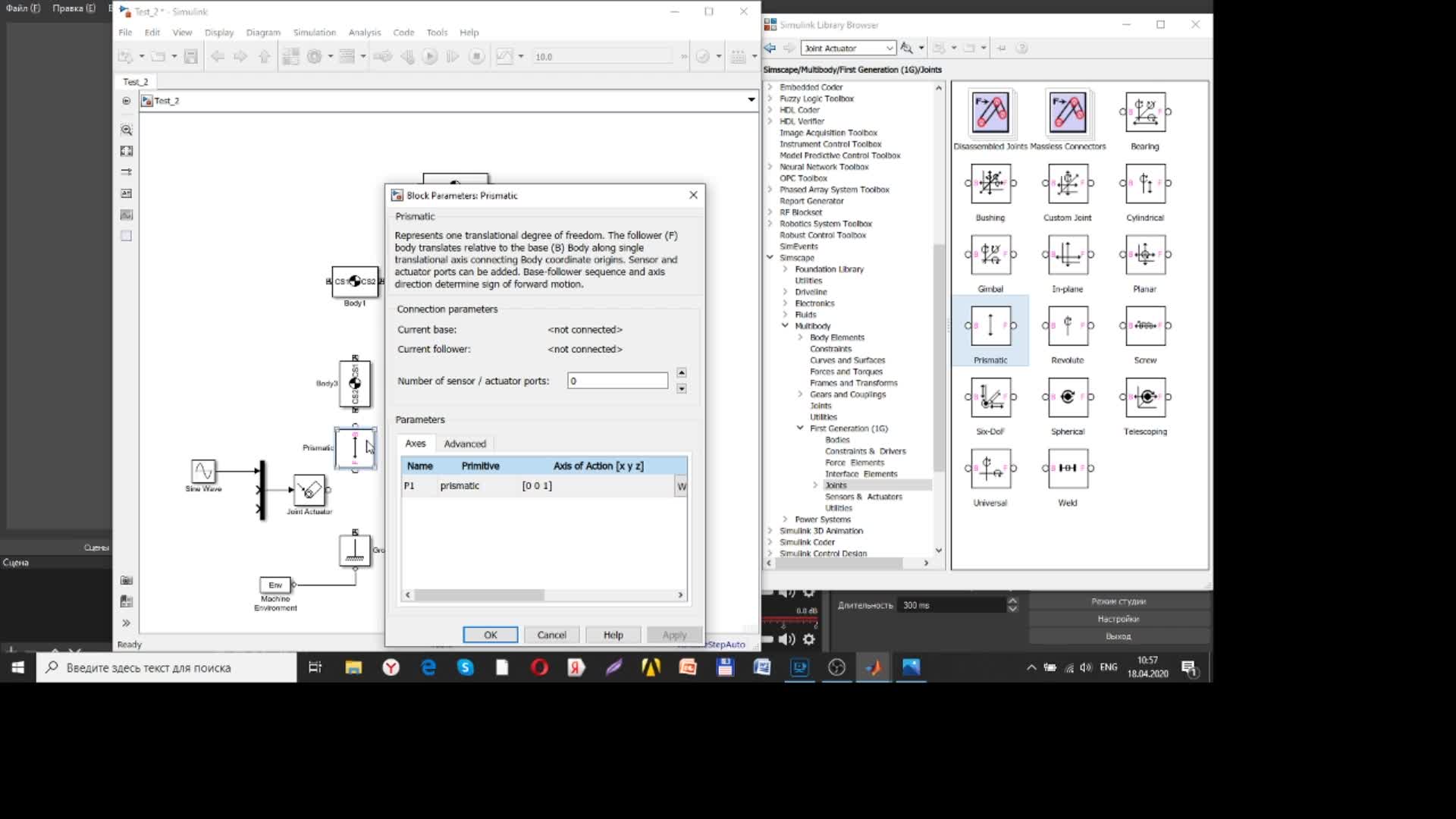
Task: Select the In-plane joint block
Action: tap(1068, 255)
